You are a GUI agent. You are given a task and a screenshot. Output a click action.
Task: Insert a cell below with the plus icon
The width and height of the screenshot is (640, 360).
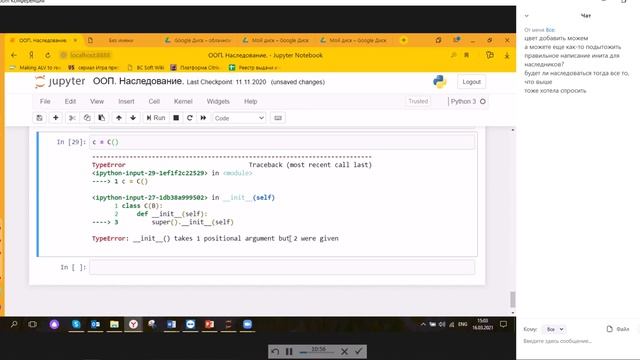(56, 118)
